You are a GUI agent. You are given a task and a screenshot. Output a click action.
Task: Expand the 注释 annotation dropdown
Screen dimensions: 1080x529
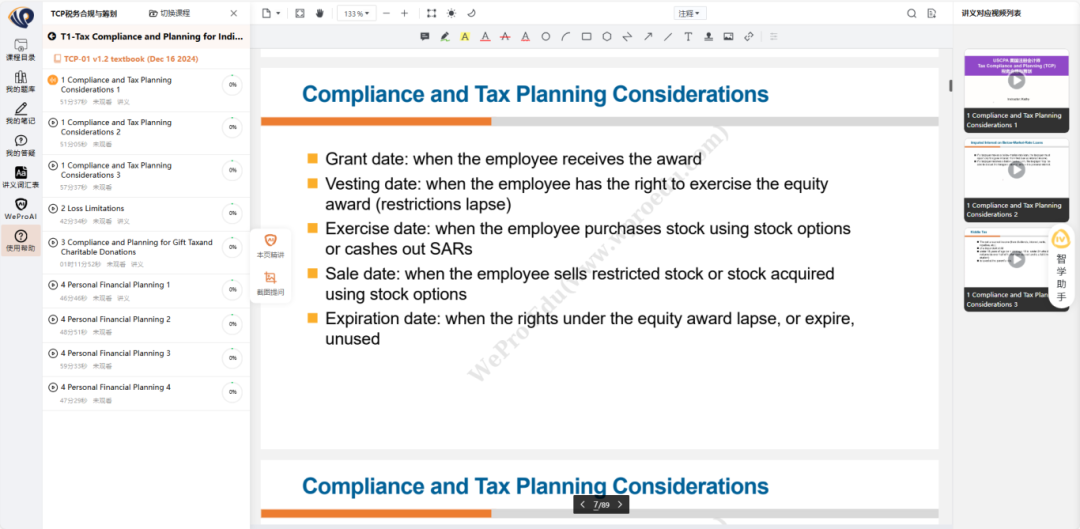690,13
